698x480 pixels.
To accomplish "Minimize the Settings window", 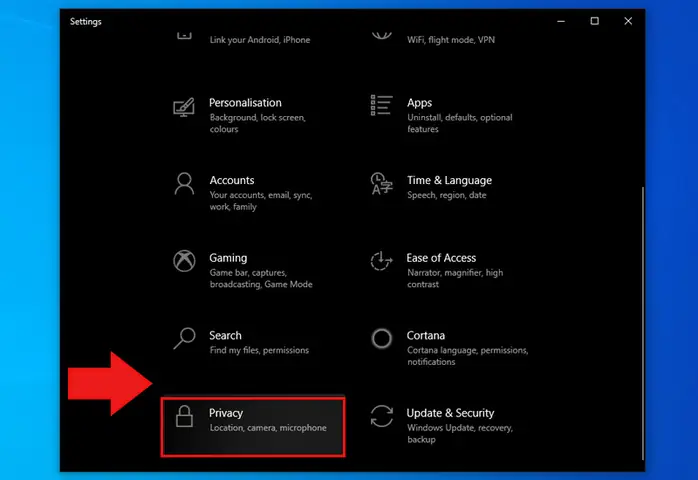I will coord(561,21).
